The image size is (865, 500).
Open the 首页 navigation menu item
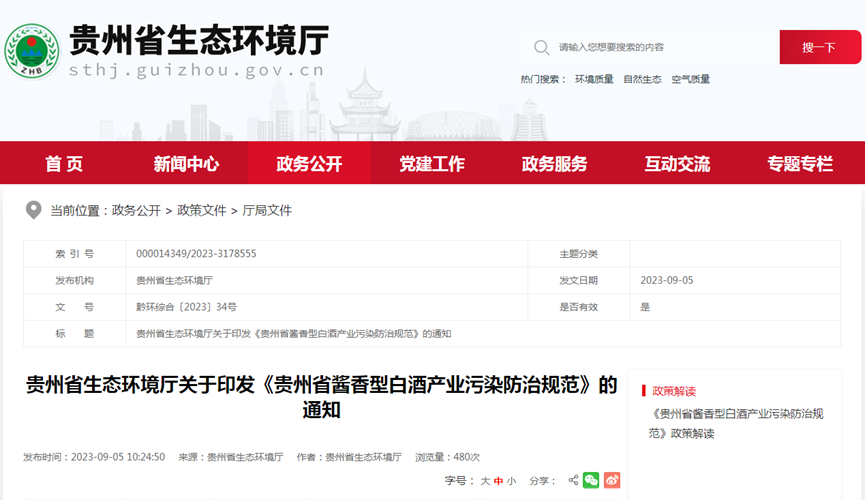[64, 164]
